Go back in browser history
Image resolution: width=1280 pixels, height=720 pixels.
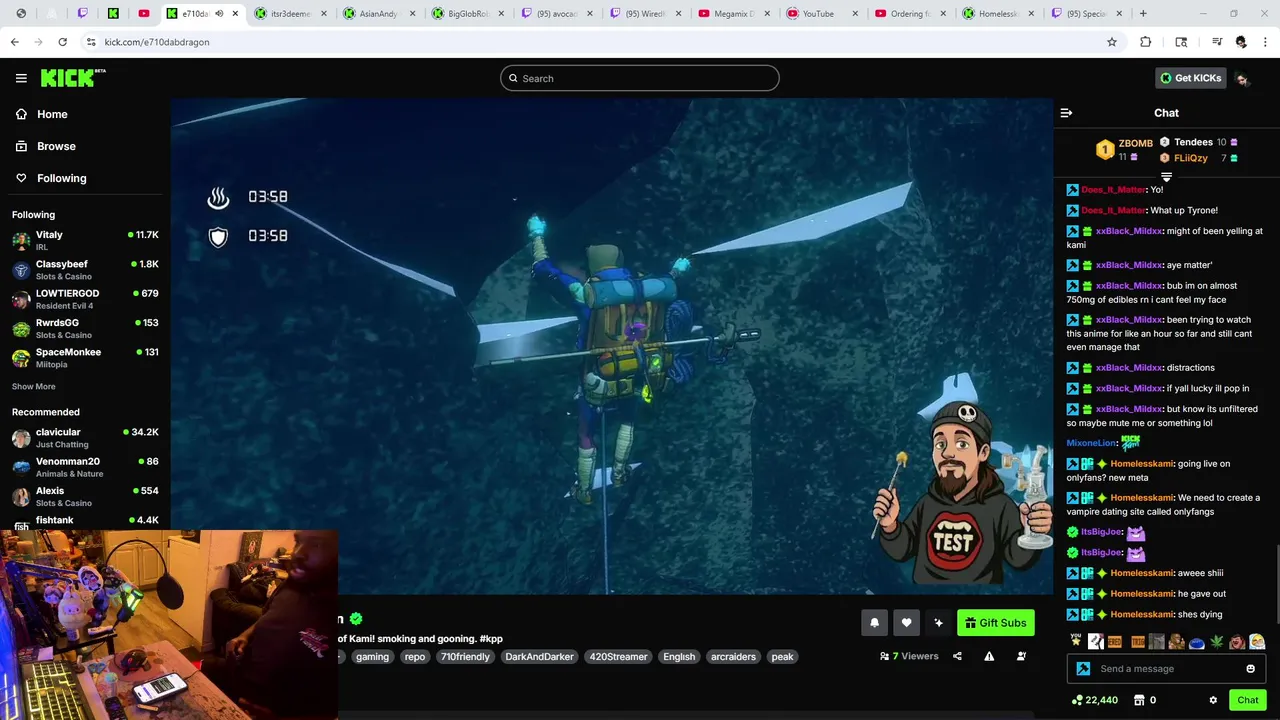pyautogui.click(x=14, y=42)
